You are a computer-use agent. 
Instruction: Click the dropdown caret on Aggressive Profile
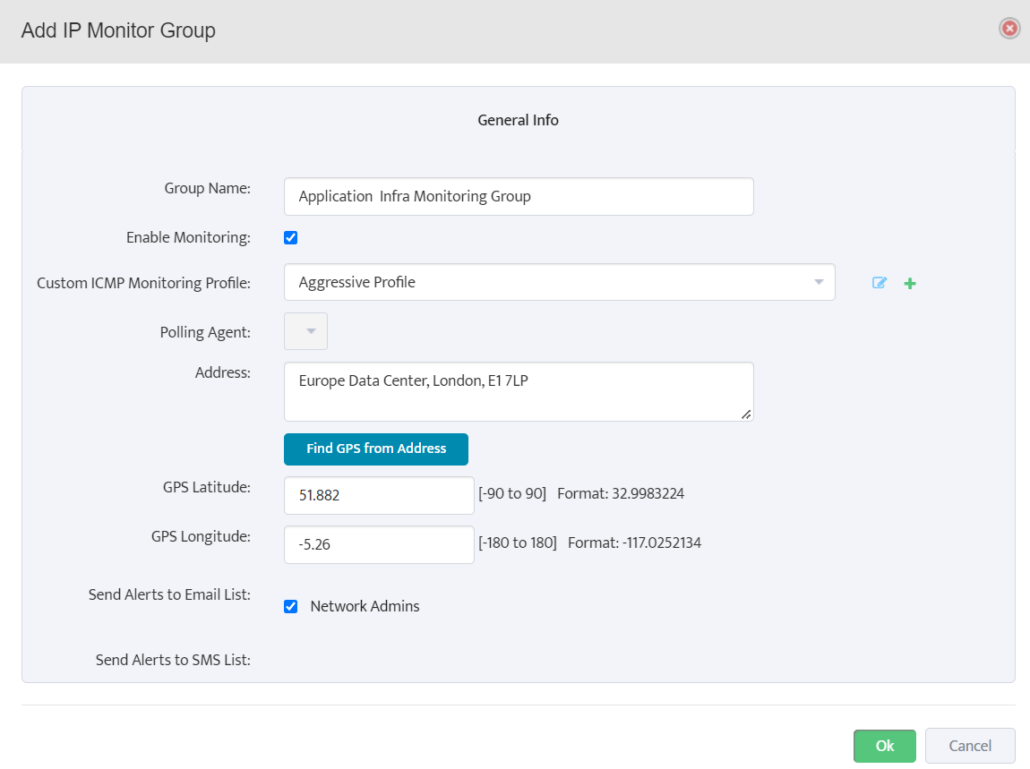click(818, 283)
